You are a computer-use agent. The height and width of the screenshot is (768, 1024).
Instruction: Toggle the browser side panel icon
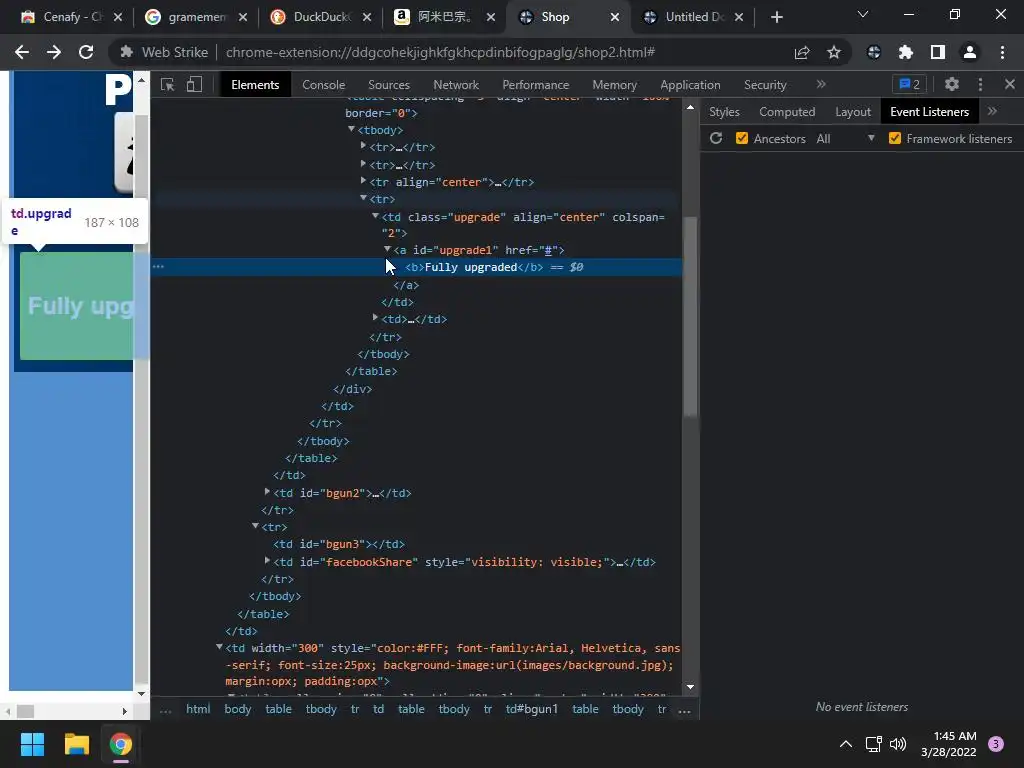(938, 52)
